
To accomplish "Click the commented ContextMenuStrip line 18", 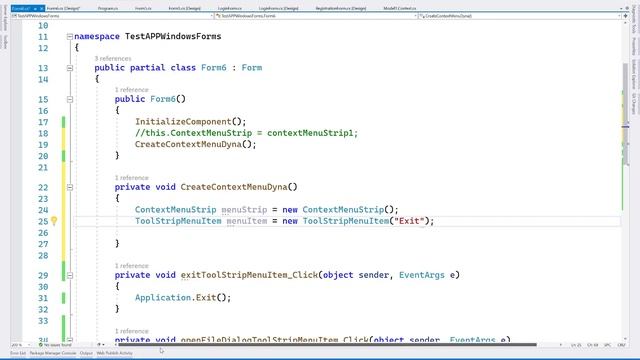I will point(247,133).
